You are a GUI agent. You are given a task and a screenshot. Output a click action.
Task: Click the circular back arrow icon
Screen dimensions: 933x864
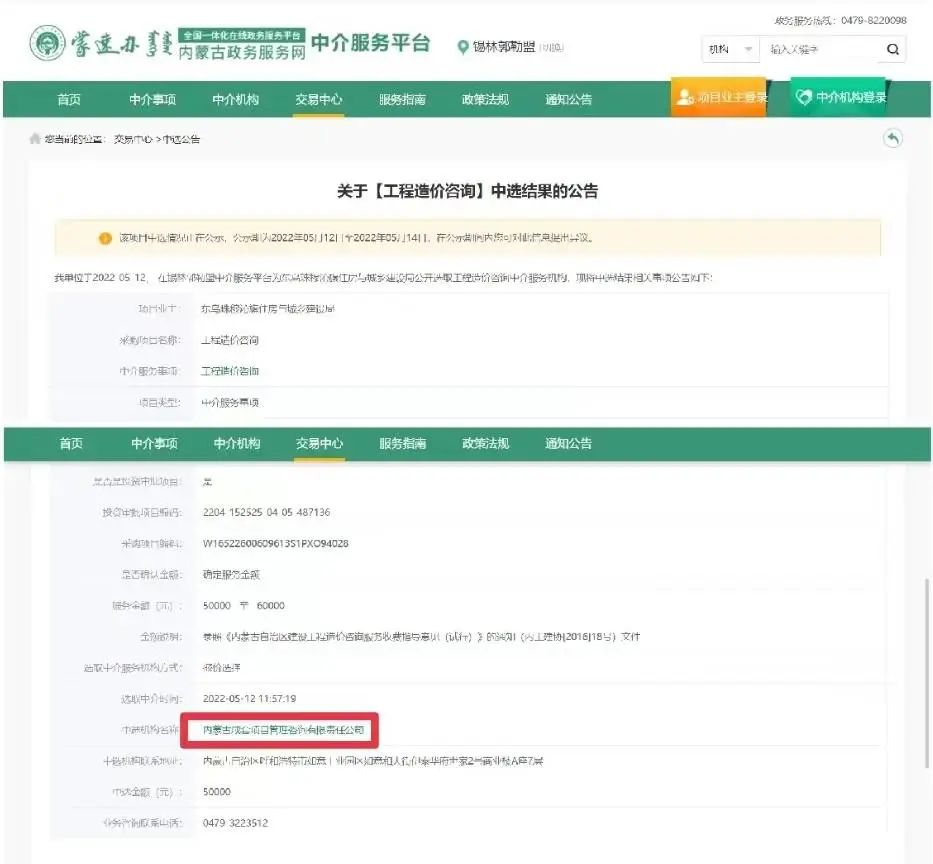point(892,139)
